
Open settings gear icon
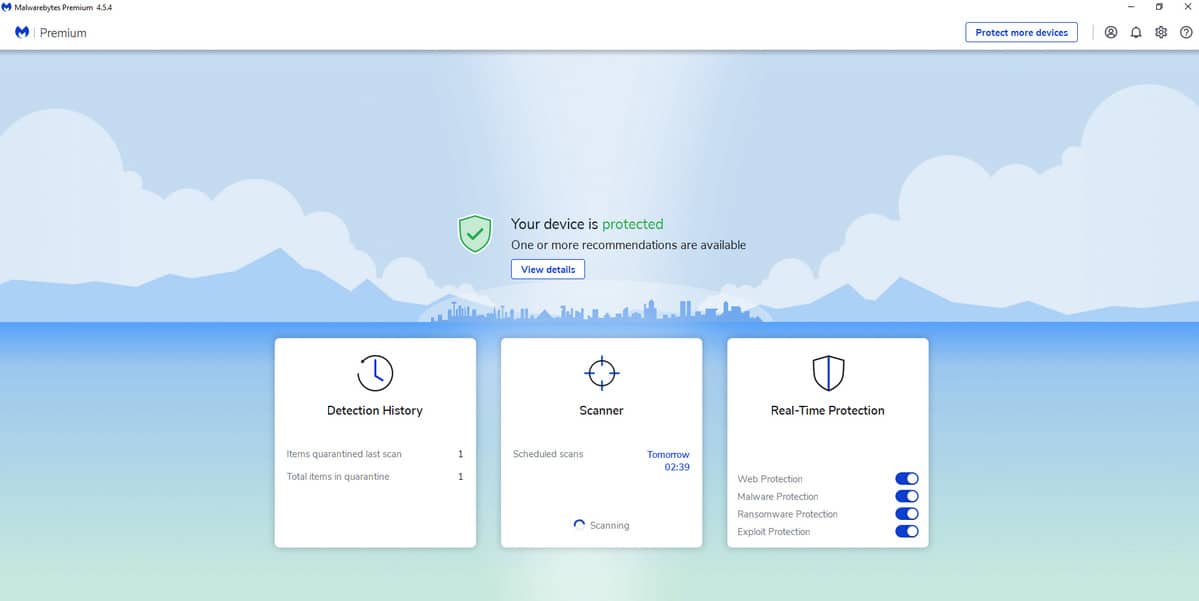(1161, 32)
